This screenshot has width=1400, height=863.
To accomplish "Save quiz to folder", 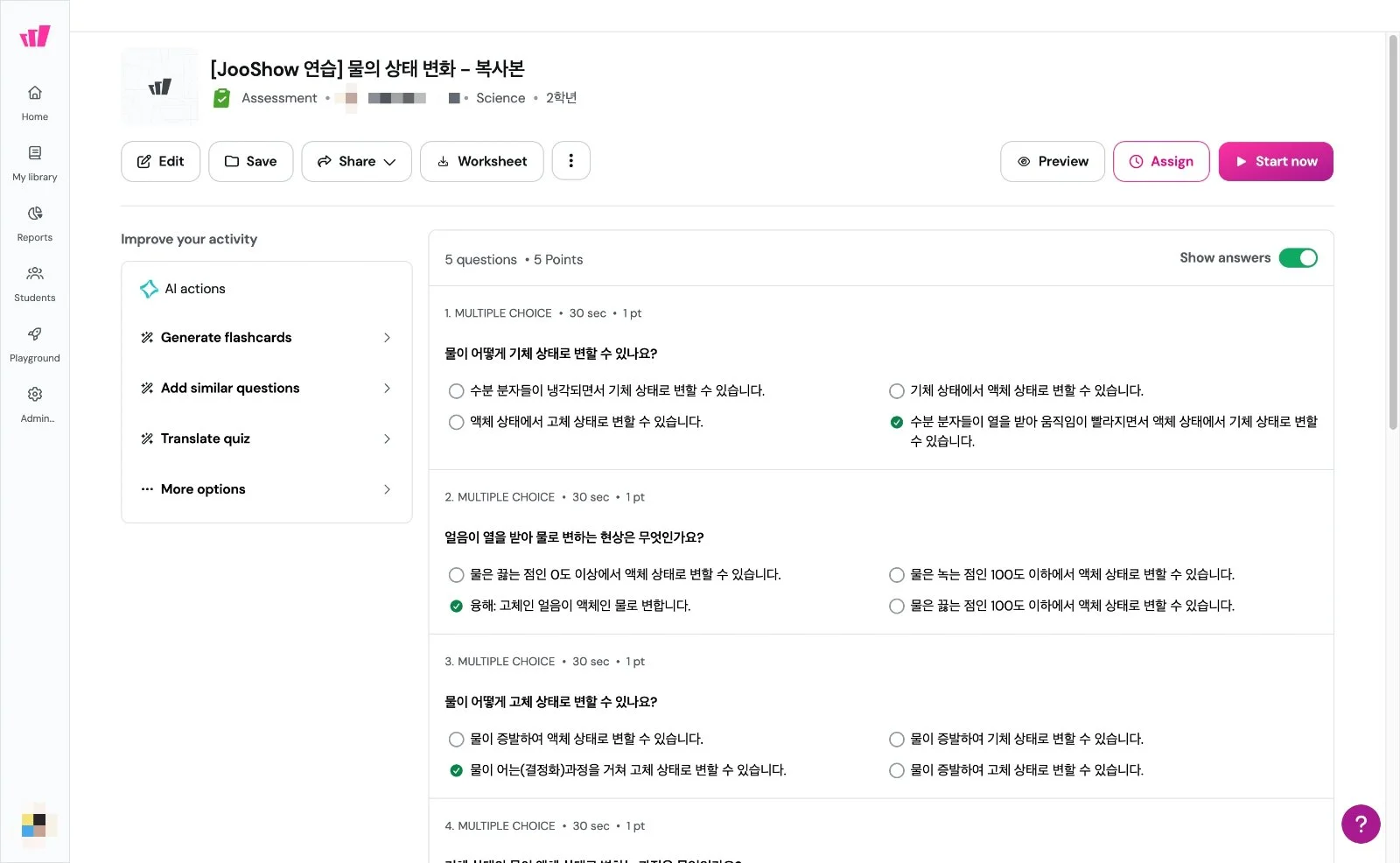I will tap(251, 161).
